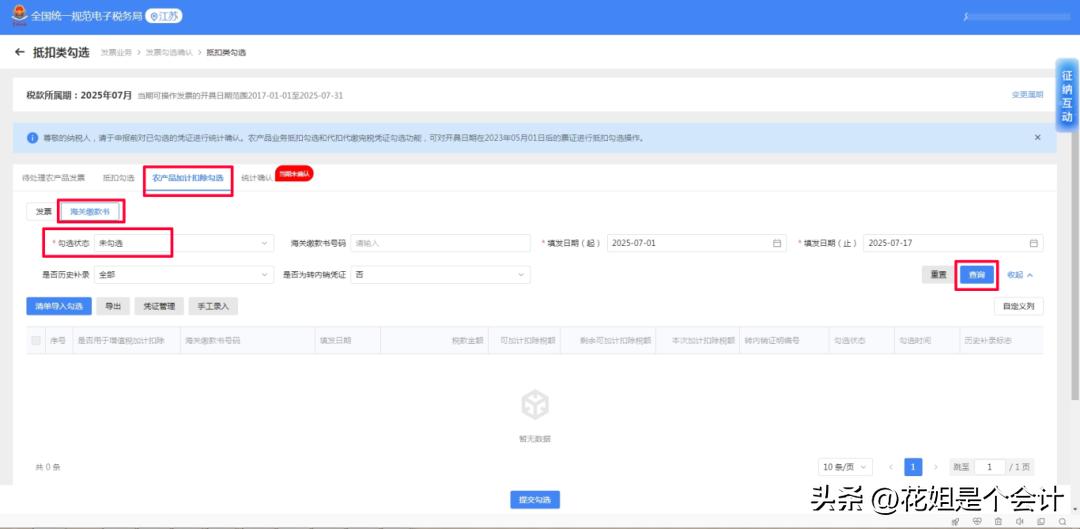Click the 勾选时间 column header
This screenshot has width=1080, height=529.
(914, 340)
